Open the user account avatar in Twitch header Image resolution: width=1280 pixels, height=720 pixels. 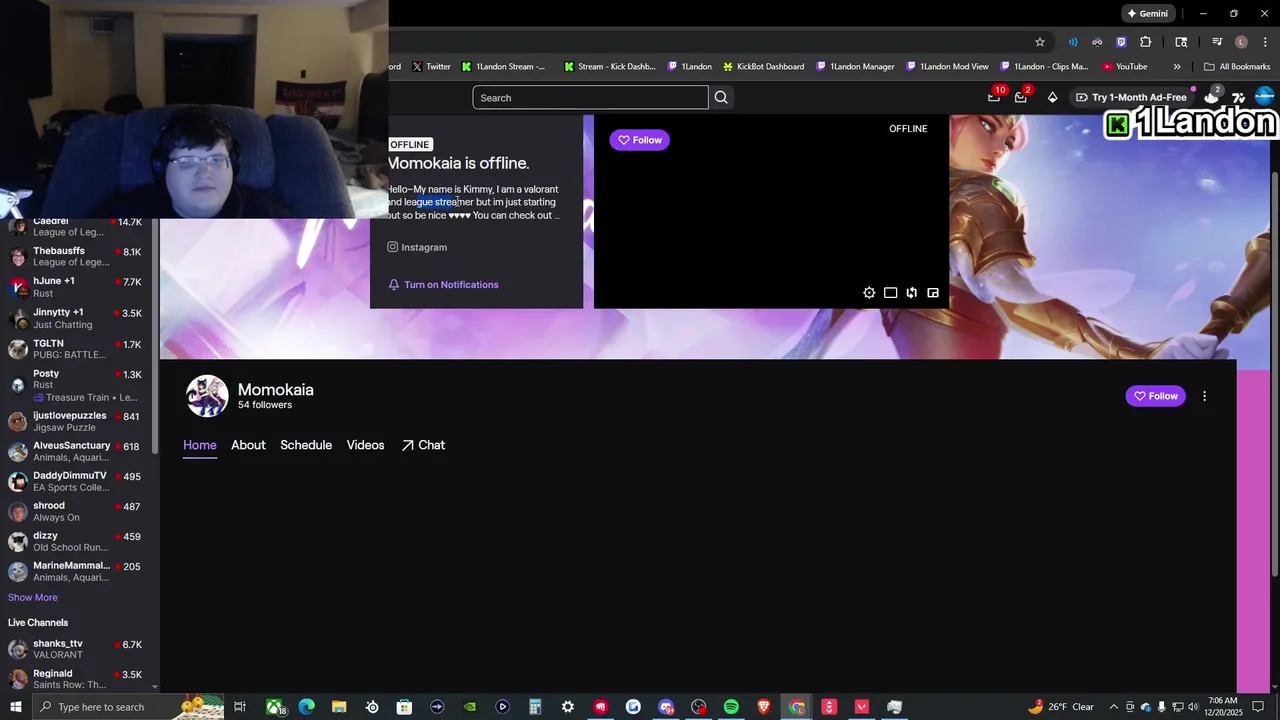point(1264,97)
